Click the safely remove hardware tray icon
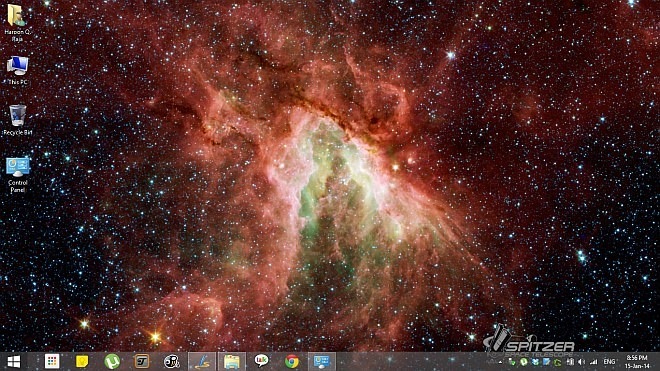This screenshot has height=371, width=660. 511,362
